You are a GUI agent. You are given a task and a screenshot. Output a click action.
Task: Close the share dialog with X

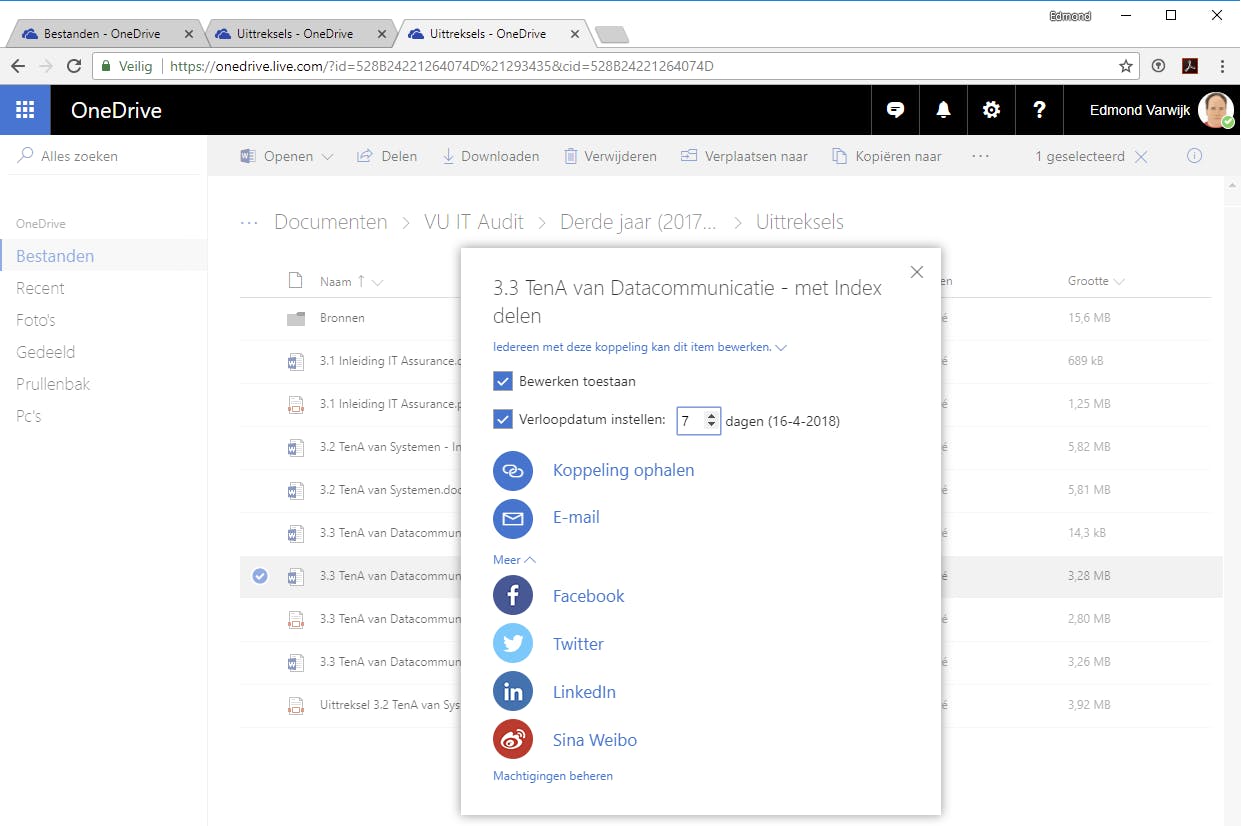pos(917,272)
